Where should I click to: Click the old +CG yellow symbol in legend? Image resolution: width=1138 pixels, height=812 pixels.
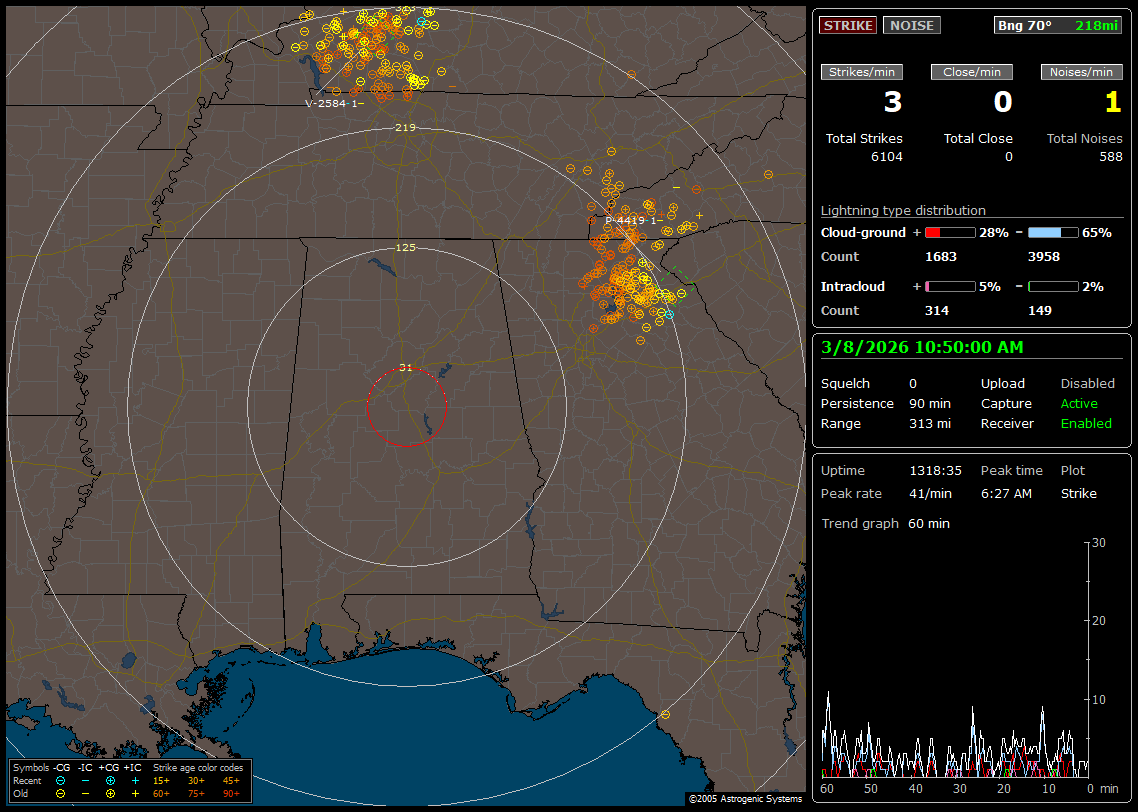tap(110, 793)
